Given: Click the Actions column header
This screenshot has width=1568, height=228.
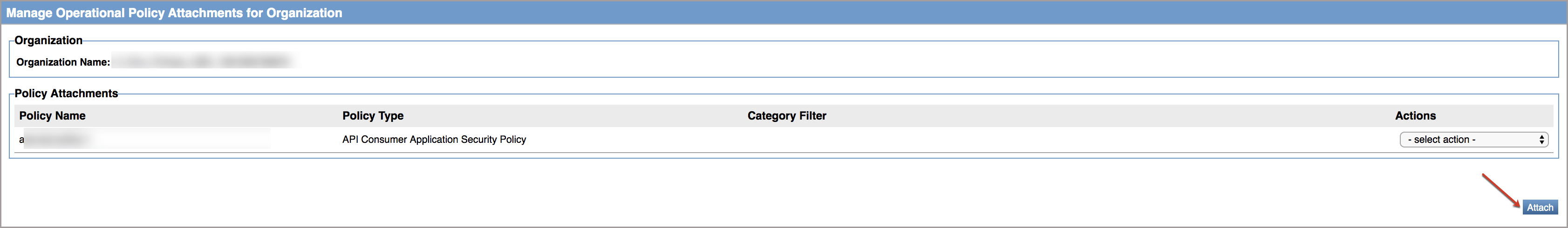Looking at the screenshot, I should point(1415,115).
